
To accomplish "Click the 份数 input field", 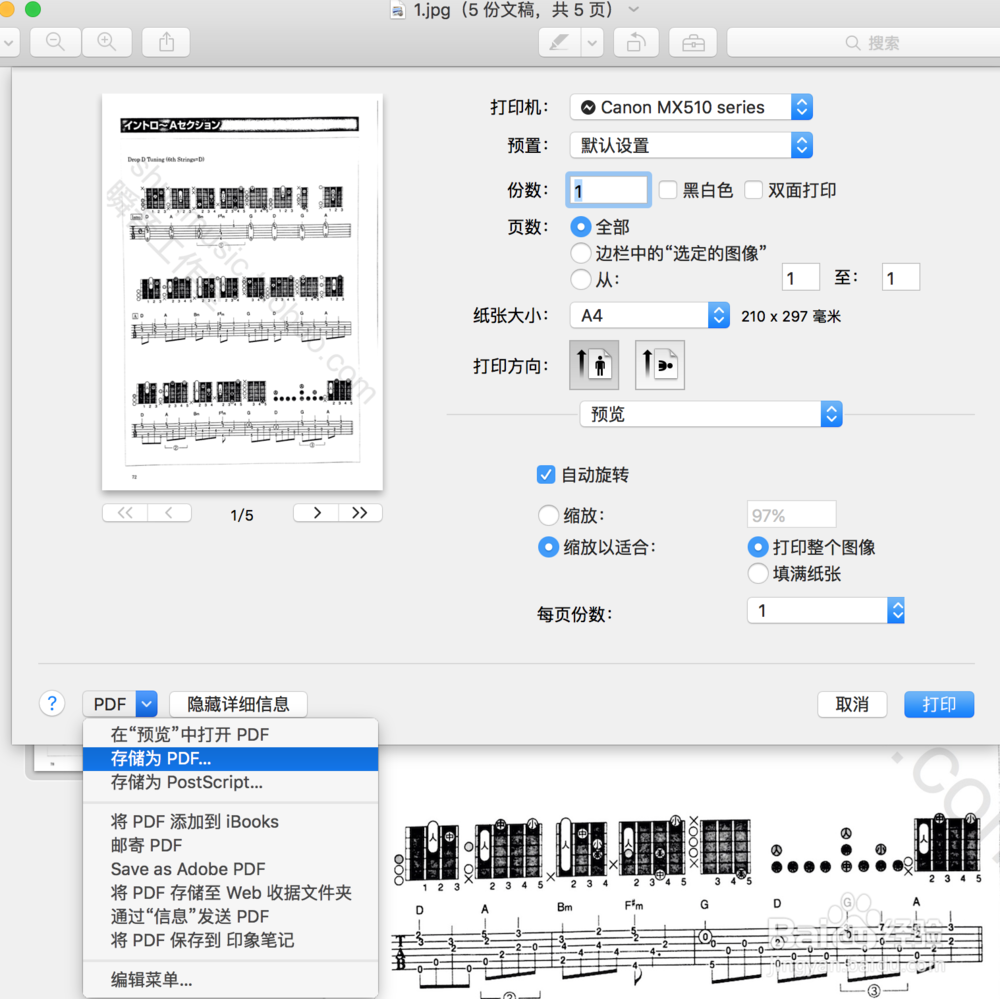I will click(x=608, y=190).
